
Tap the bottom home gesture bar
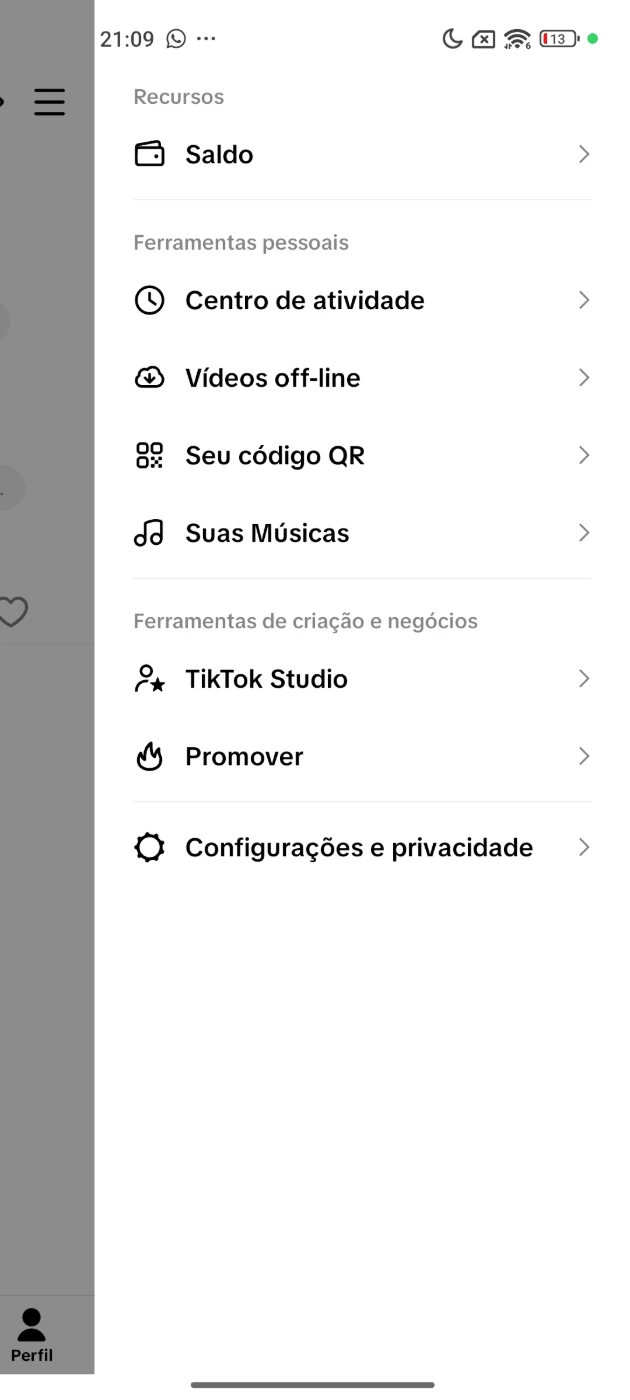point(313,1385)
